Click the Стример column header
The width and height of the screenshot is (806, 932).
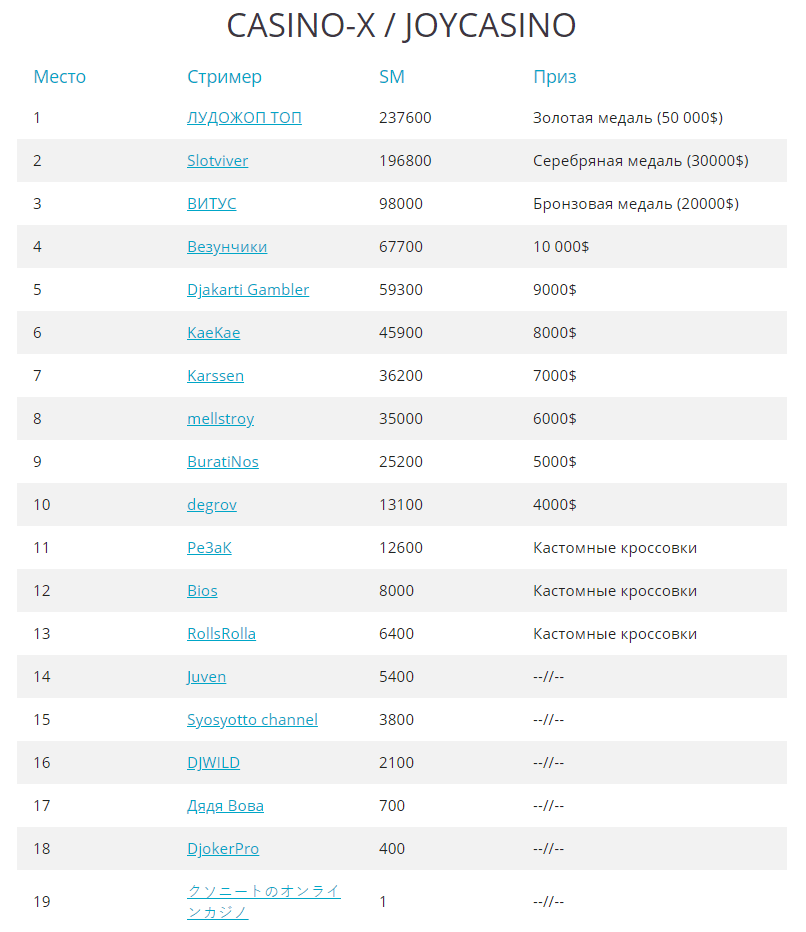tap(224, 77)
